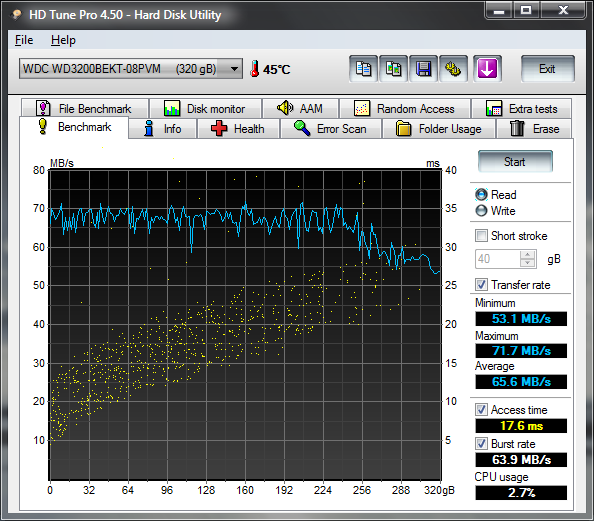This screenshot has width=594, height=521.
Task: Open the Health tab with red cross
Action: 238,129
